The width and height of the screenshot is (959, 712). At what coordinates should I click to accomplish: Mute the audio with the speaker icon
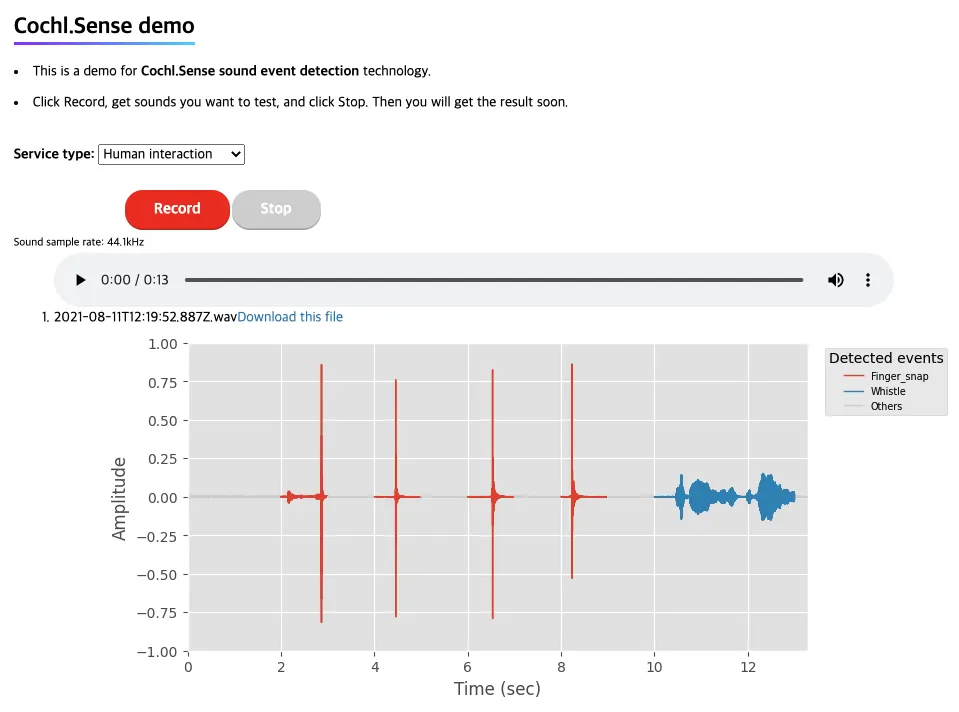[835, 280]
